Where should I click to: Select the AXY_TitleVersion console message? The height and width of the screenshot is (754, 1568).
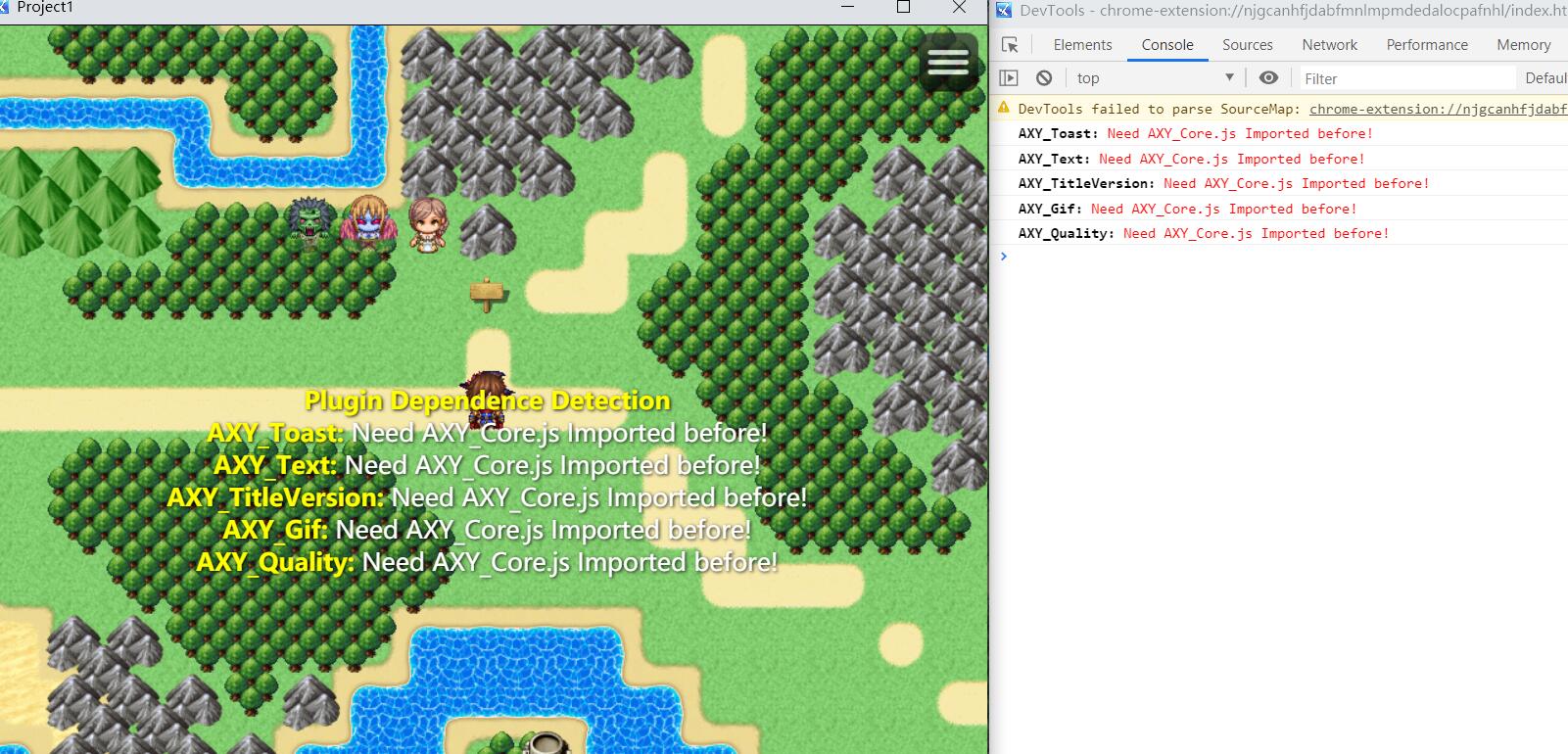[x=1278, y=183]
